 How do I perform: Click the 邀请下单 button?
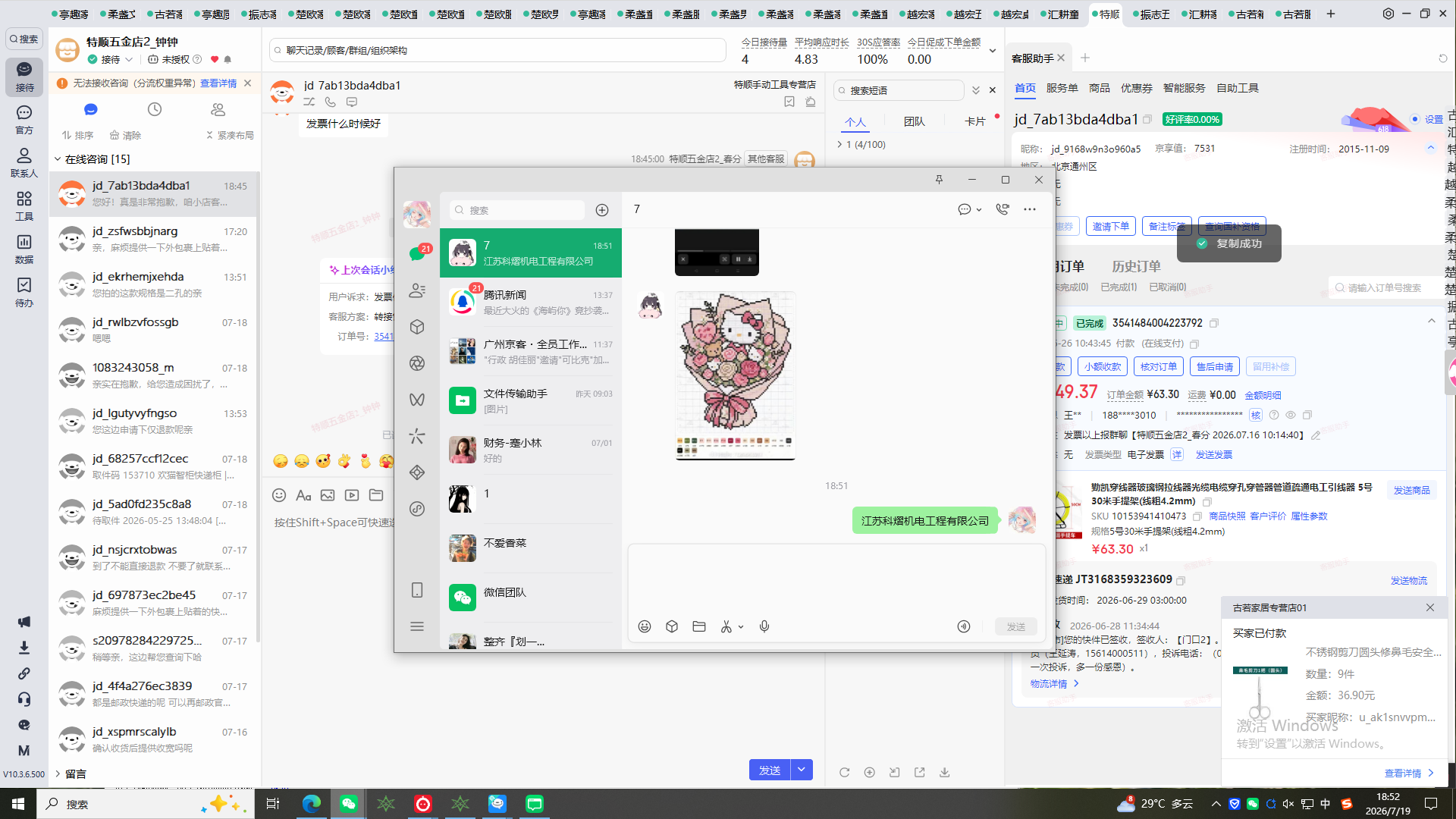point(1110,226)
